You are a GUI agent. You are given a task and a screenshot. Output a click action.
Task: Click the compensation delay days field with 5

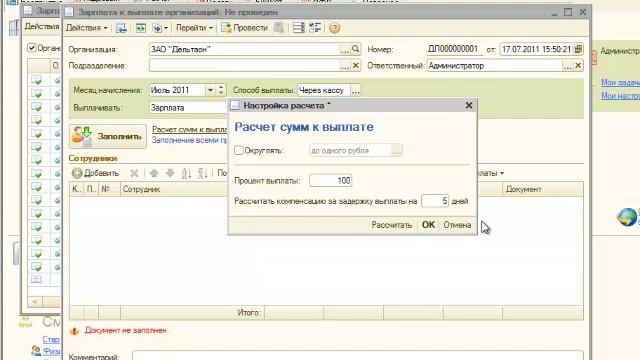click(435, 201)
